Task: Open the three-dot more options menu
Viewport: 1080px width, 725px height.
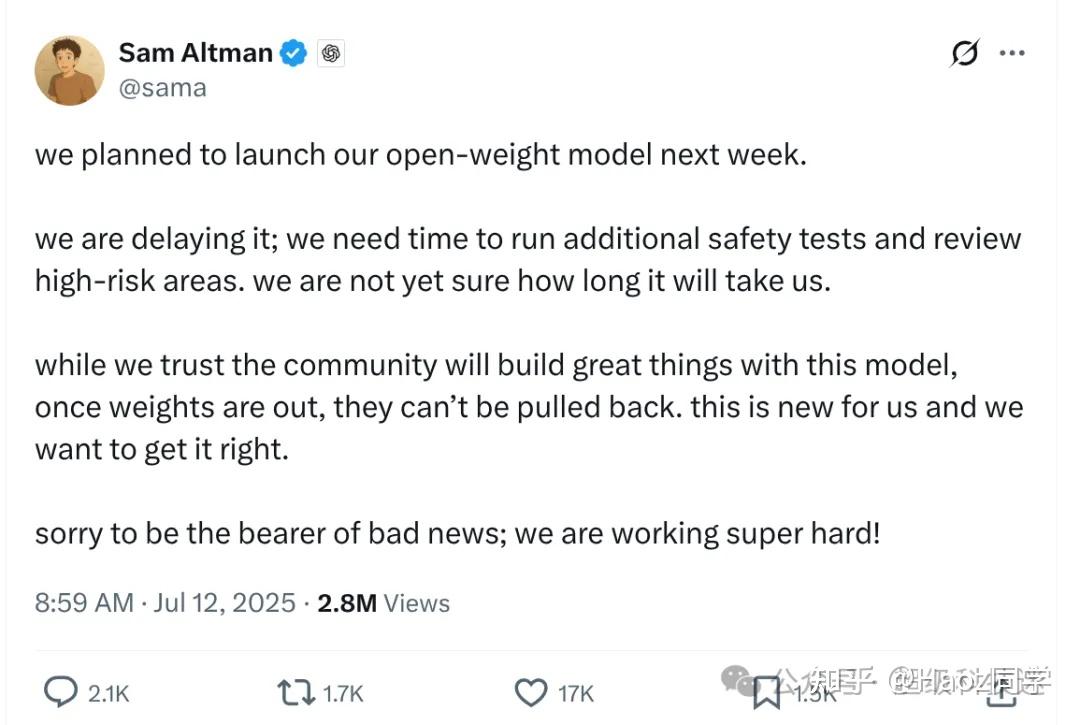Action: pos(1012,54)
